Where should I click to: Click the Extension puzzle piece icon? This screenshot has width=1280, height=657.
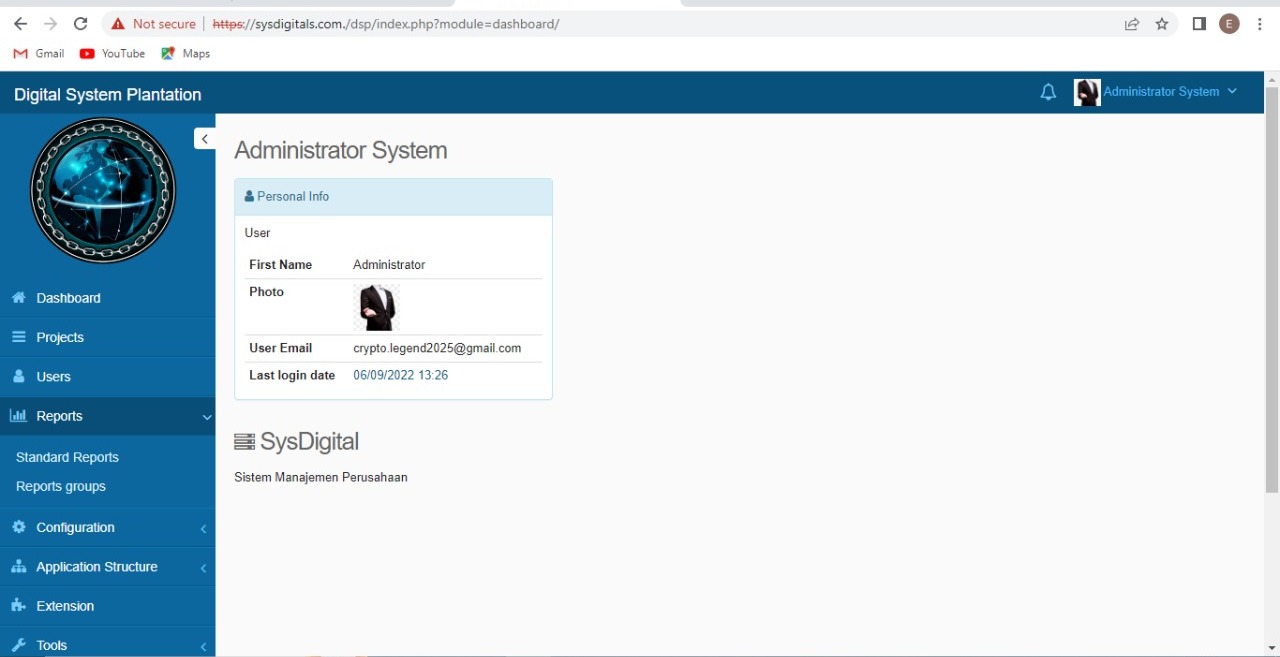18,606
